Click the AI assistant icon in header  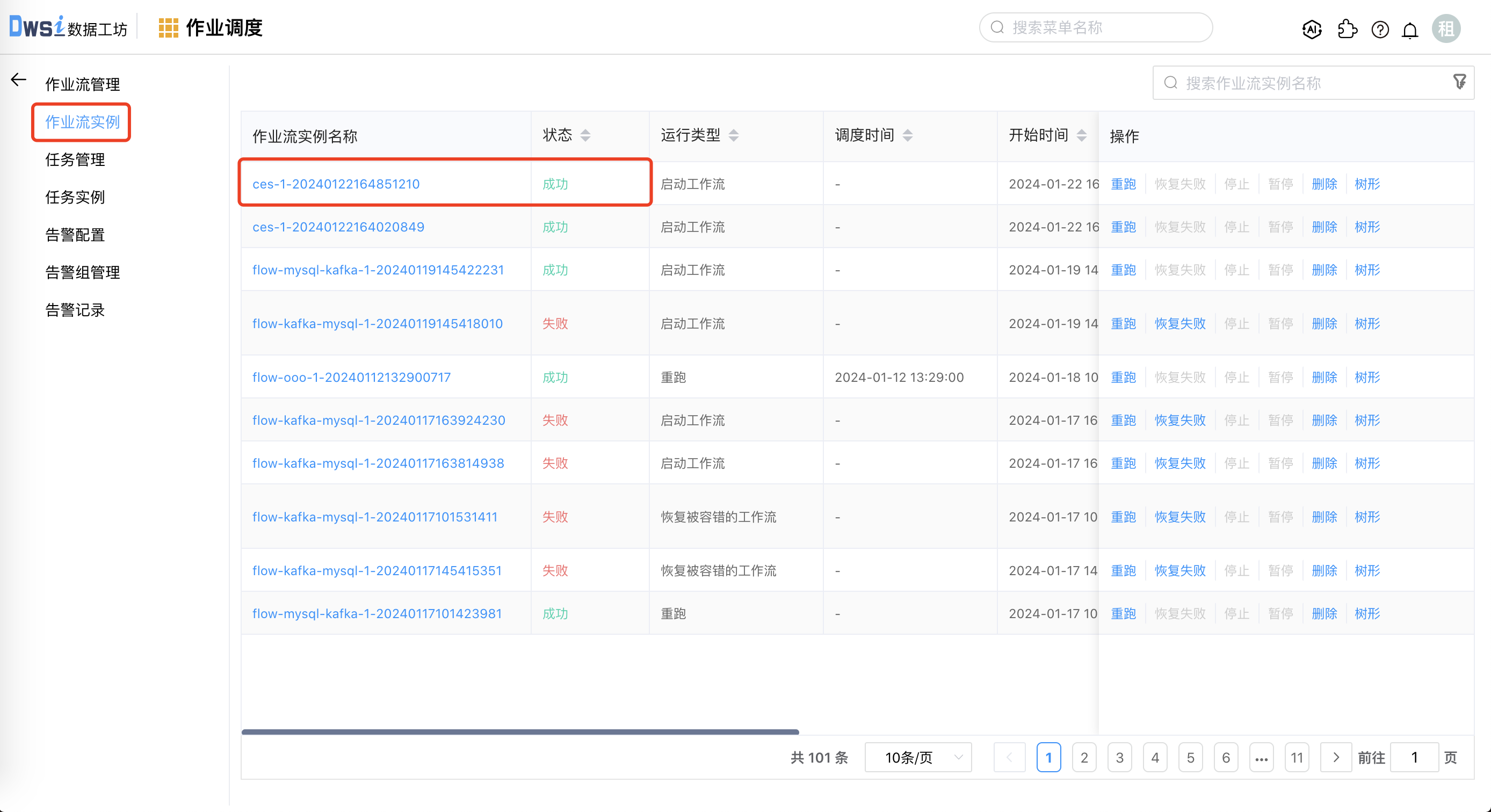pyautogui.click(x=1312, y=29)
